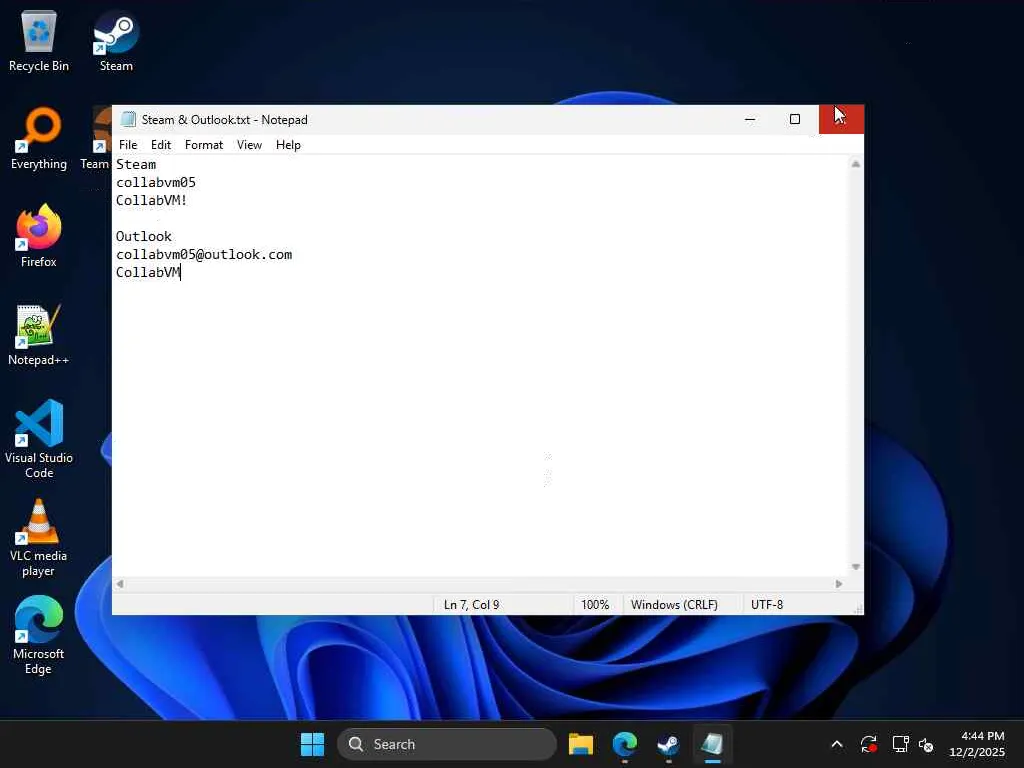Click the muted volume tray icon
The height and width of the screenshot is (768, 1024).
926,744
